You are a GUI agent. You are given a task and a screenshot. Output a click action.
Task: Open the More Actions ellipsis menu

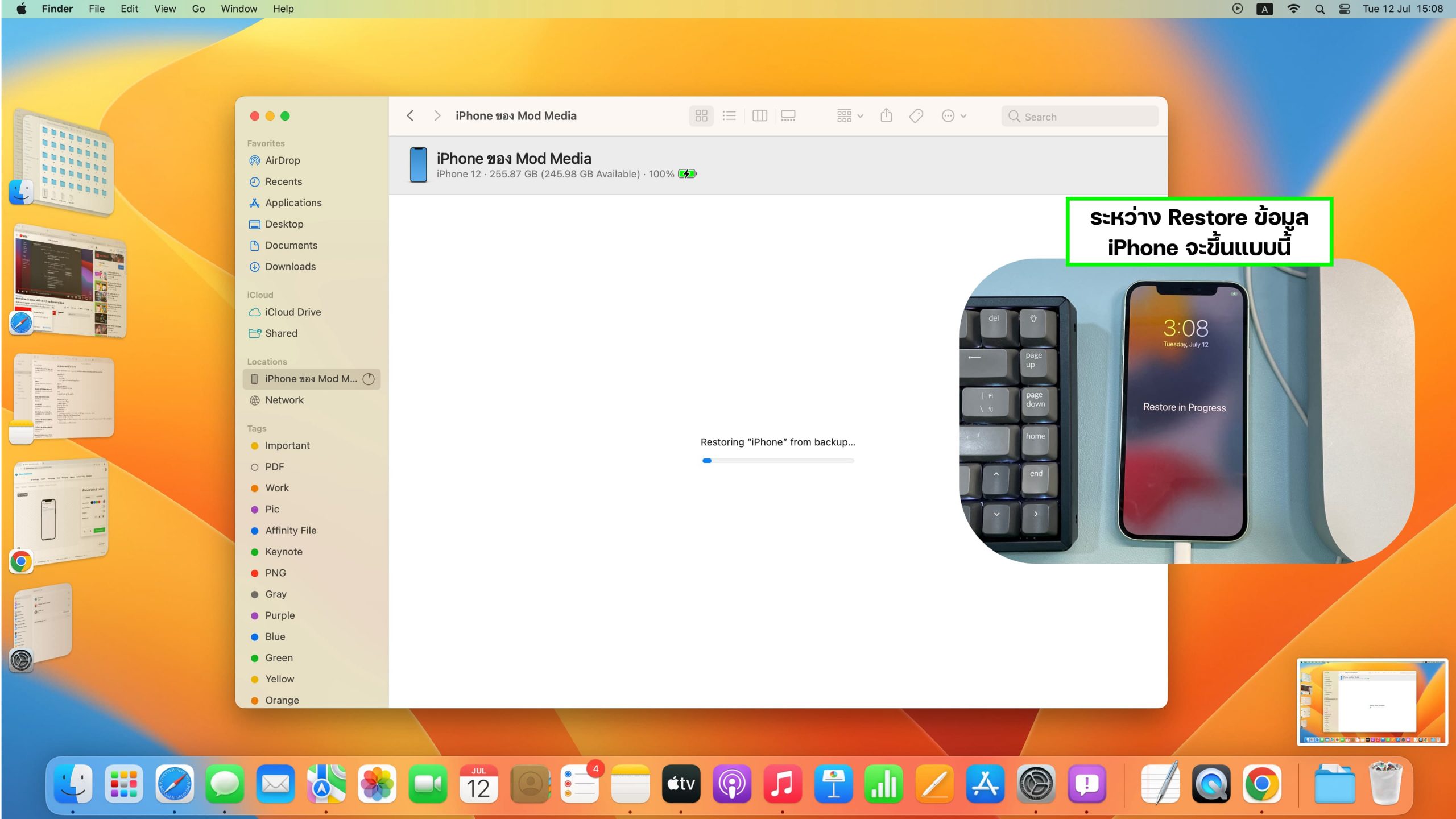[954, 116]
